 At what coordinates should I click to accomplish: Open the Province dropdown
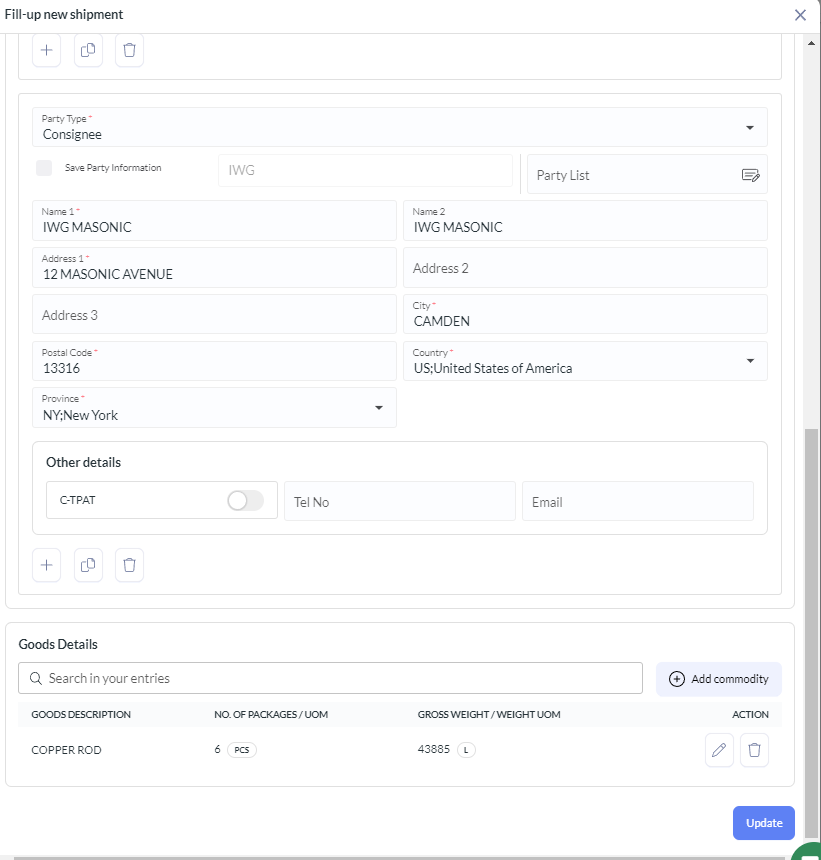(379, 408)
